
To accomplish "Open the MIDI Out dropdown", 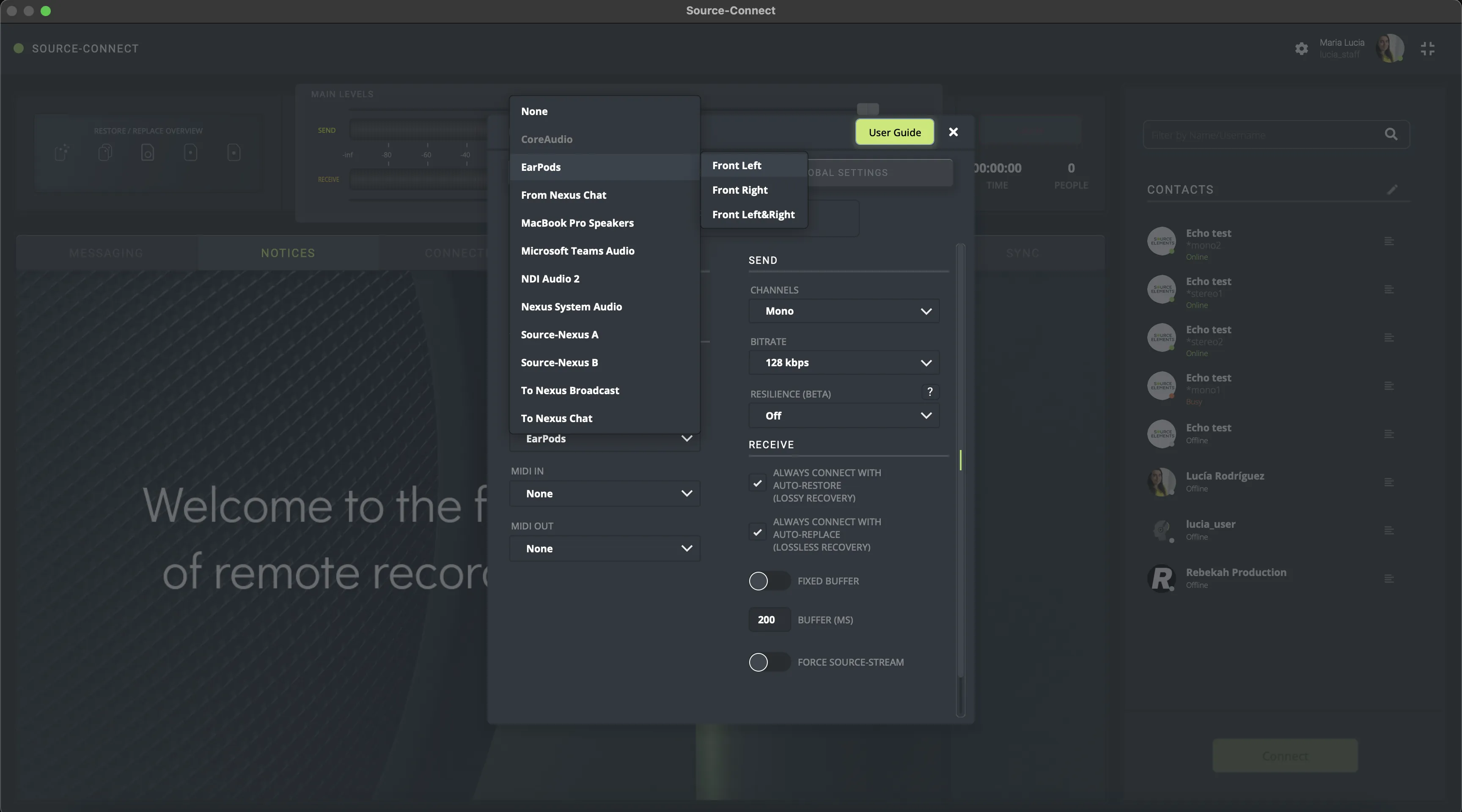I will coord(605,549).
